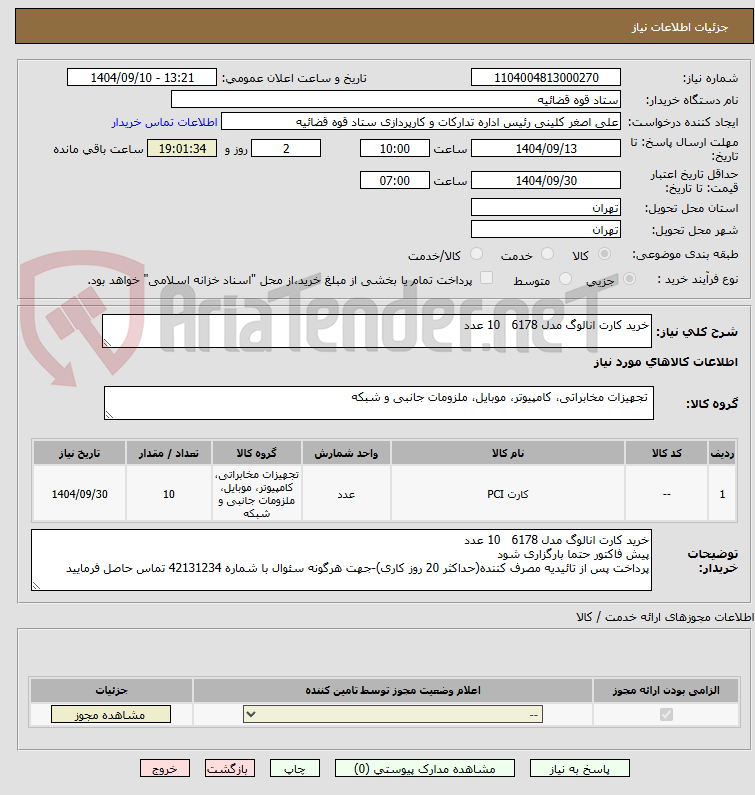
Task: Click the quantity cell showing 10
Action: [x=169, y=493]
